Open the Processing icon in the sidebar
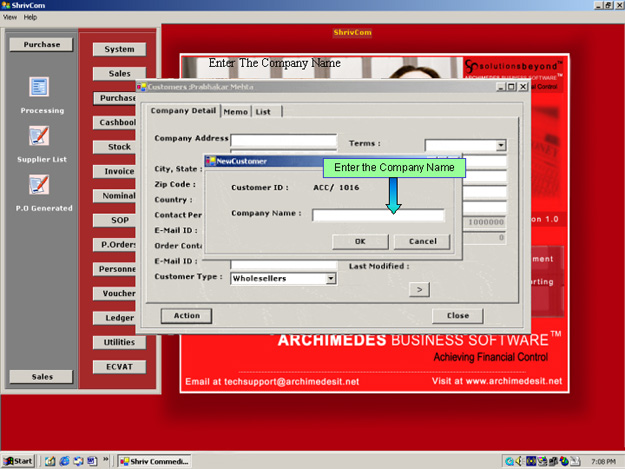625x469 pixels. [x=39, y=88]
